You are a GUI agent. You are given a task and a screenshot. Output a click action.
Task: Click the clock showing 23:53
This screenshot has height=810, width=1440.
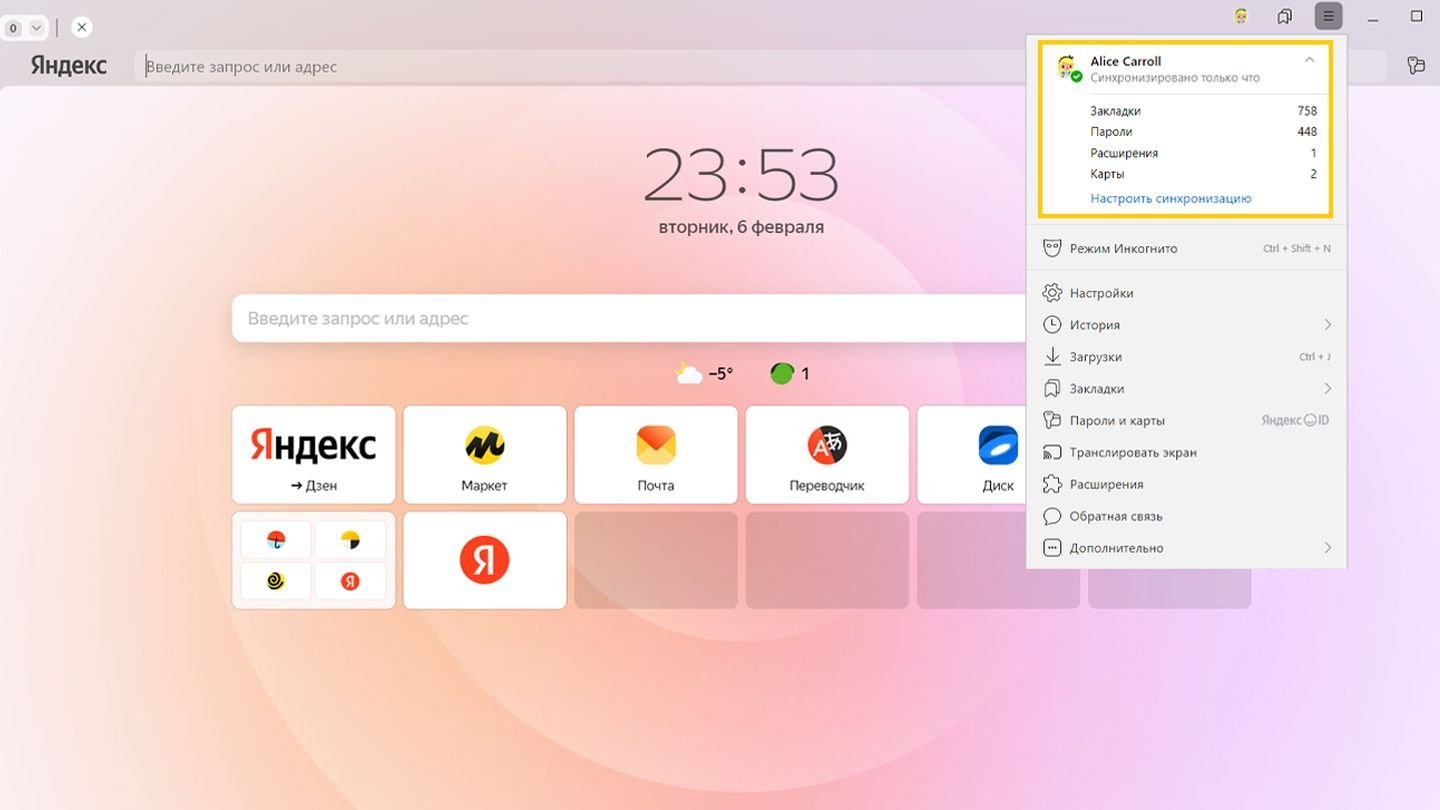(x=740, y=175)
